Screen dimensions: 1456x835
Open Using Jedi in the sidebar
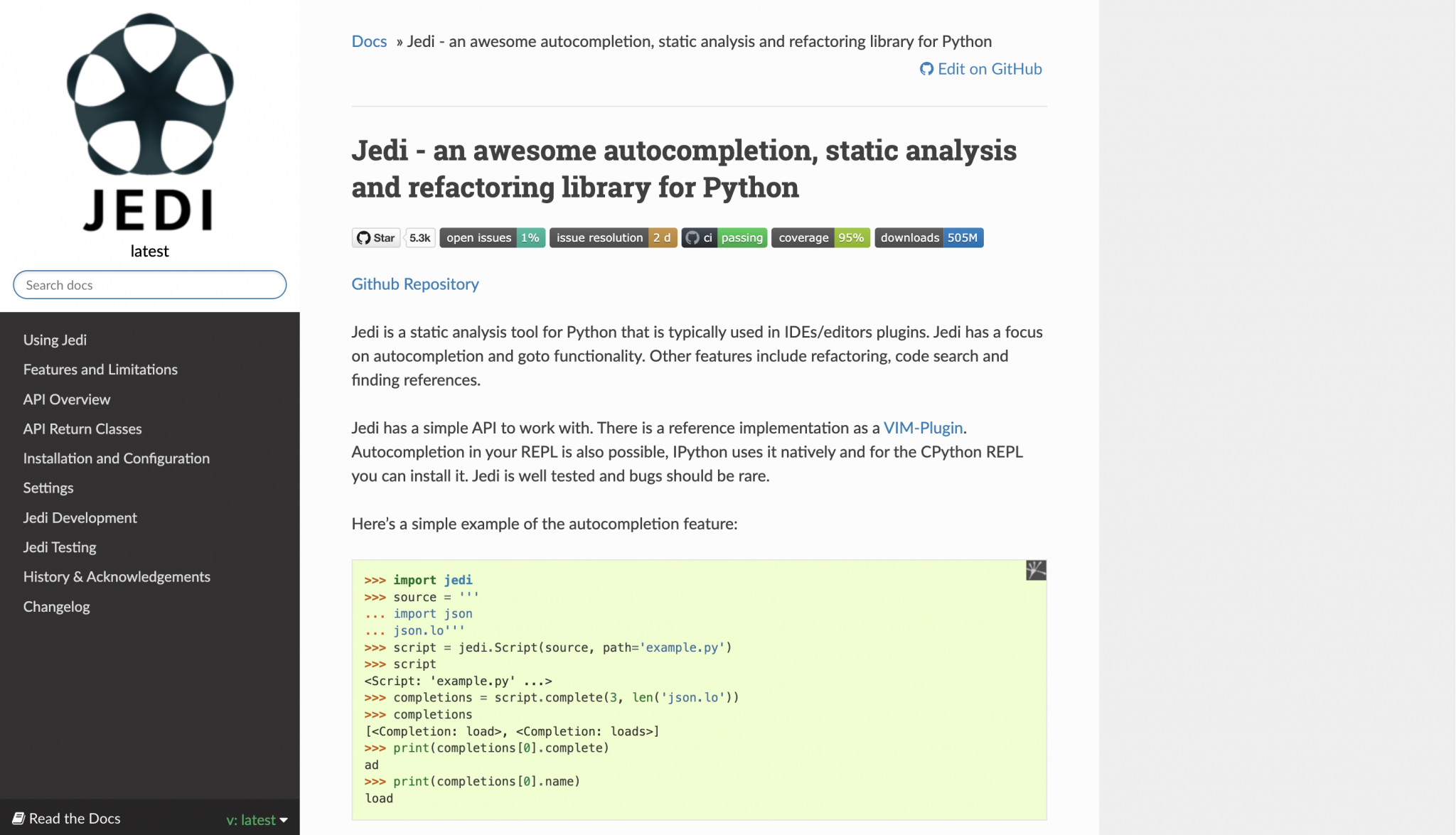click(55, 340)
